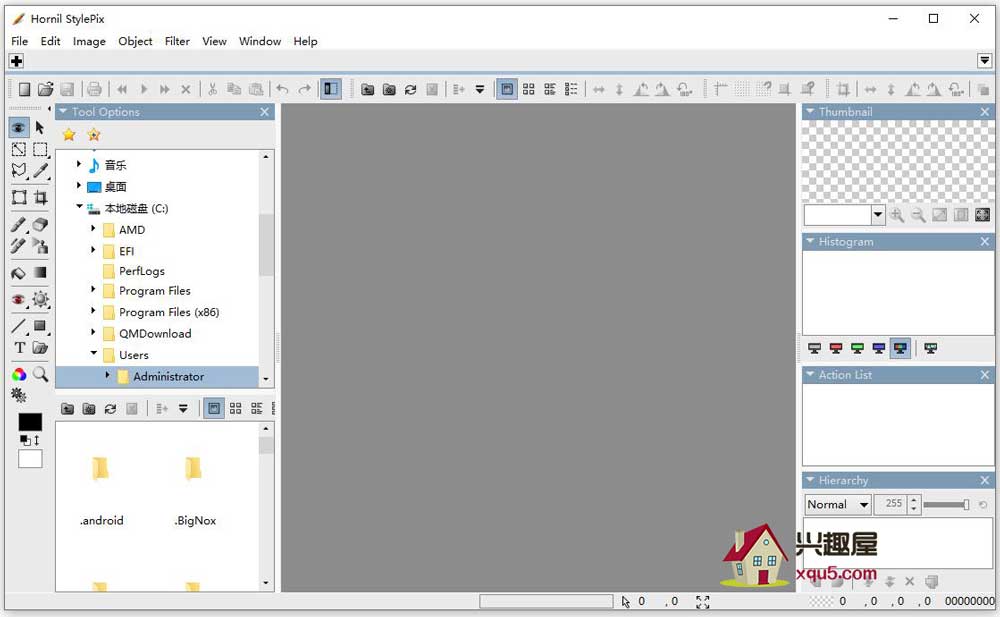Image resolution: width=1000 pixels, height=617 pixels.
Task: Open the Filter menu
Action: click(177, 41)
